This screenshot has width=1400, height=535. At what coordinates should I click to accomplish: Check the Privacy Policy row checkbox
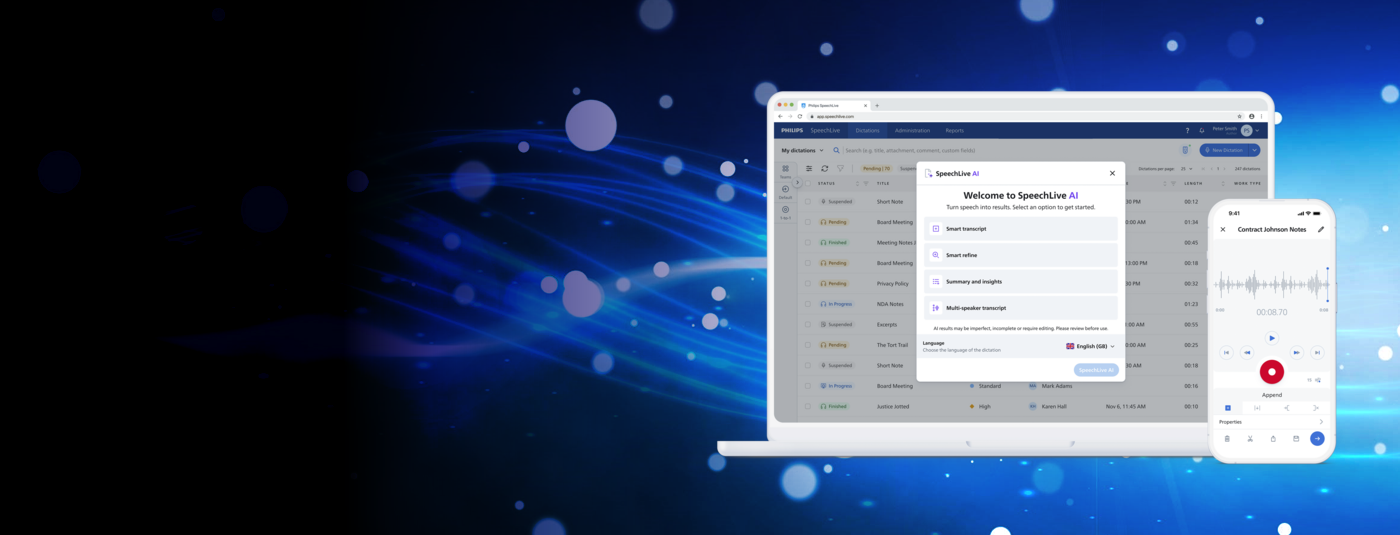[808, 284]
